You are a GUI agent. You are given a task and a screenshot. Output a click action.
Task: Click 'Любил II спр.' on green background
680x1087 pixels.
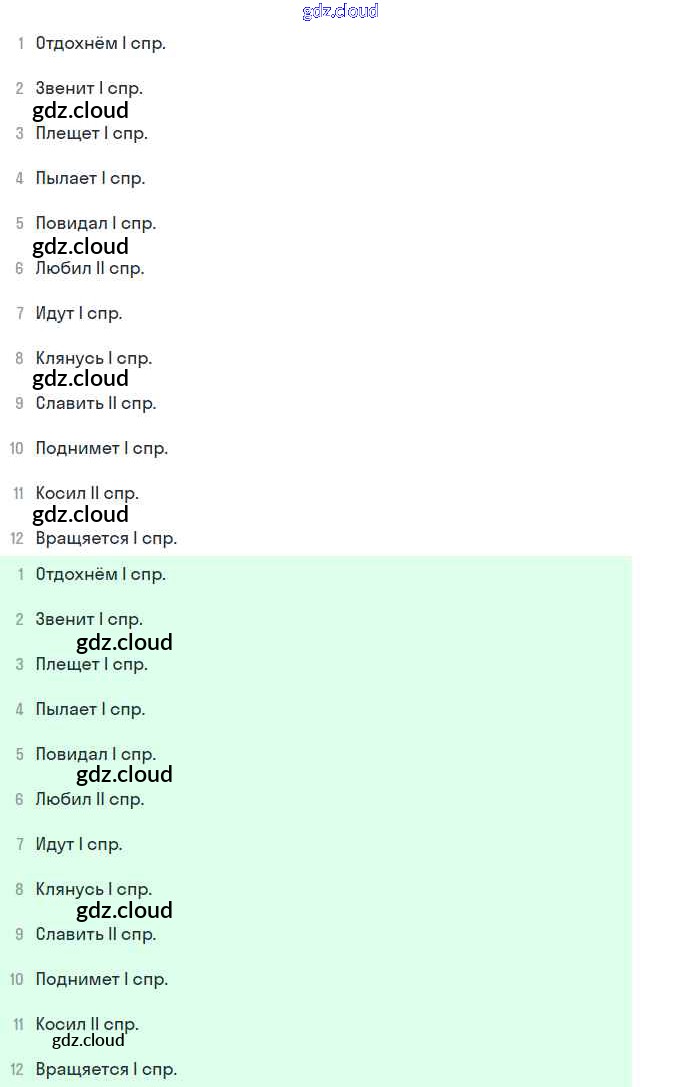[90, 799]
